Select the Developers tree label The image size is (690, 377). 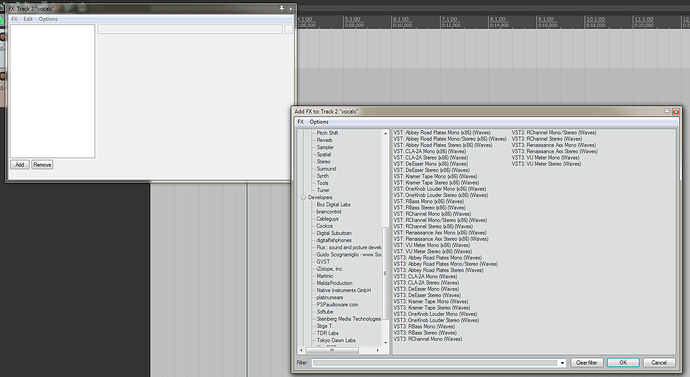coord(320,198)
